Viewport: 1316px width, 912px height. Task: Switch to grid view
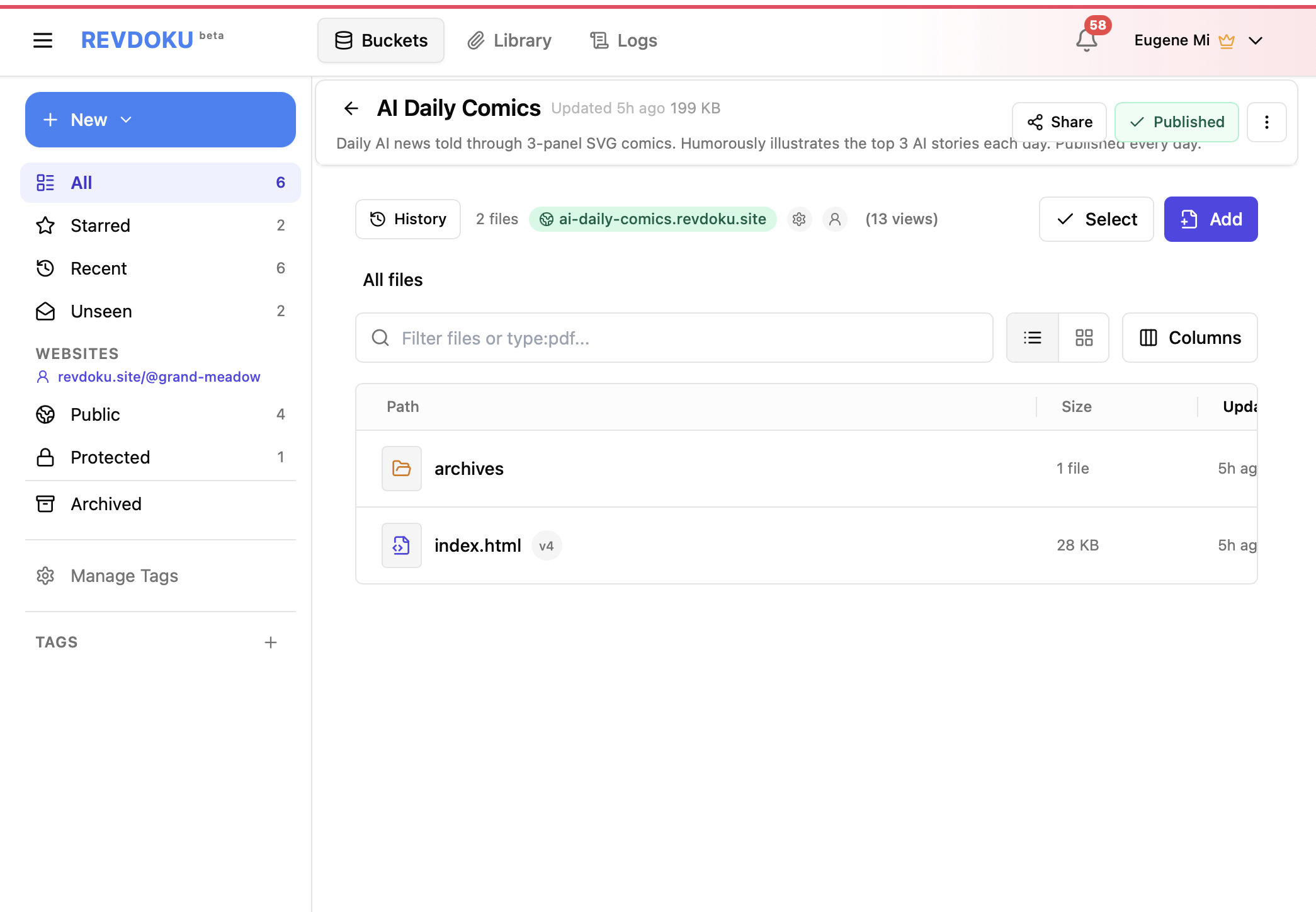pos(1084,338)
